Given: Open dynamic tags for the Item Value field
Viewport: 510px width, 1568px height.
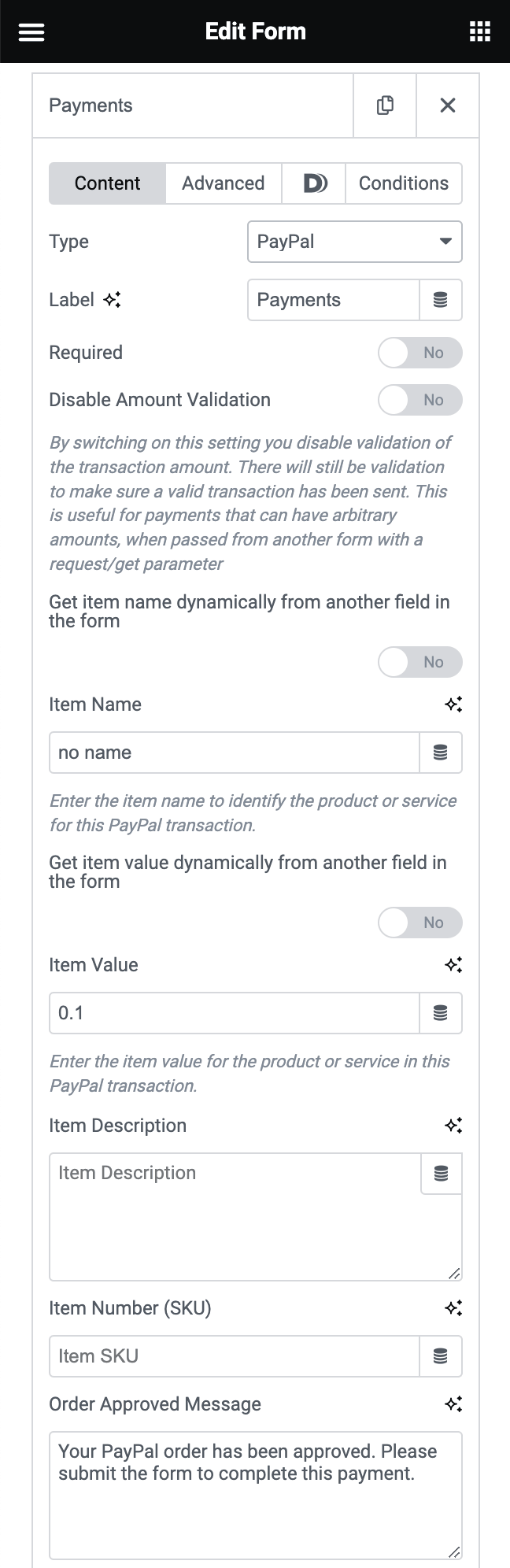Looking at the screenshot, I should coord(441,1013).
